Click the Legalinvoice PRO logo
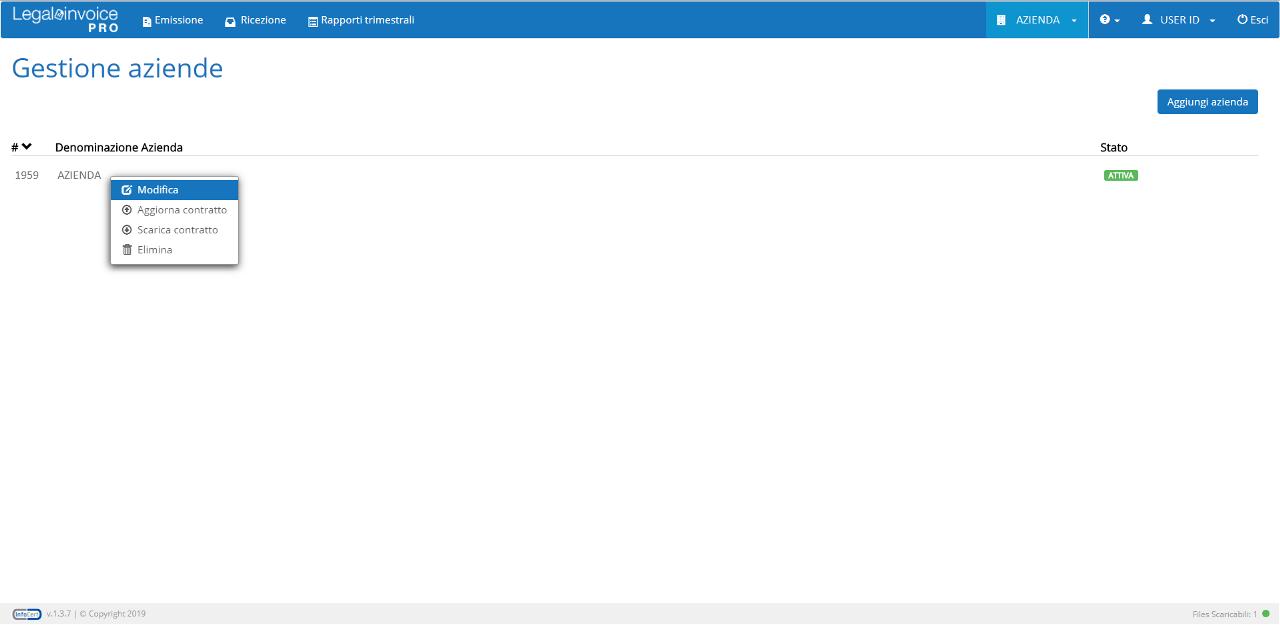Viewport: 1280px width, 625px height. [65, 19]
